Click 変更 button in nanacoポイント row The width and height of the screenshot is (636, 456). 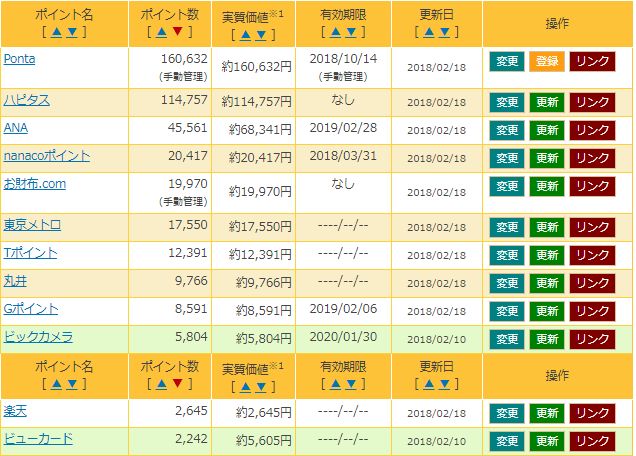[x=507, y=158]
